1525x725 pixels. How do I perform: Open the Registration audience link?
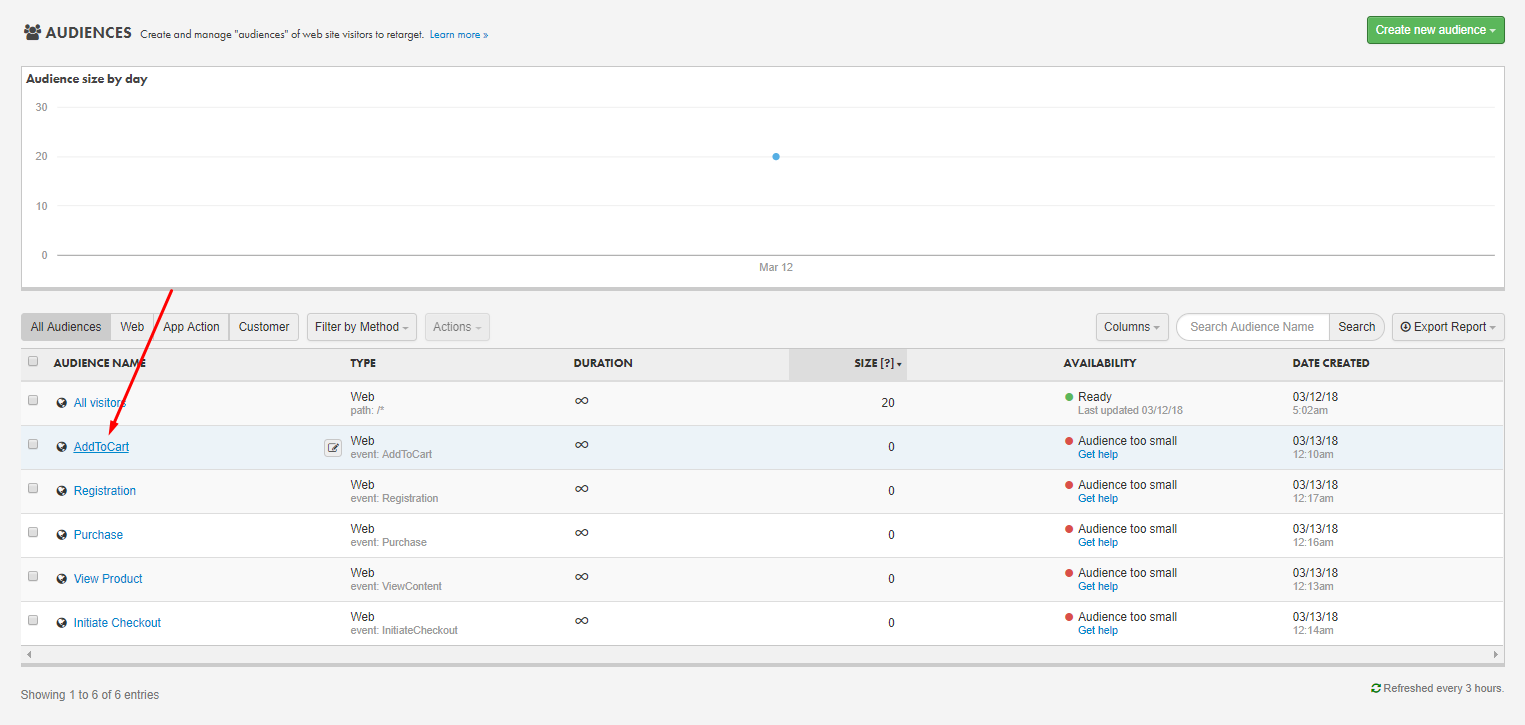pyautogui.click(x=105, y=491)
